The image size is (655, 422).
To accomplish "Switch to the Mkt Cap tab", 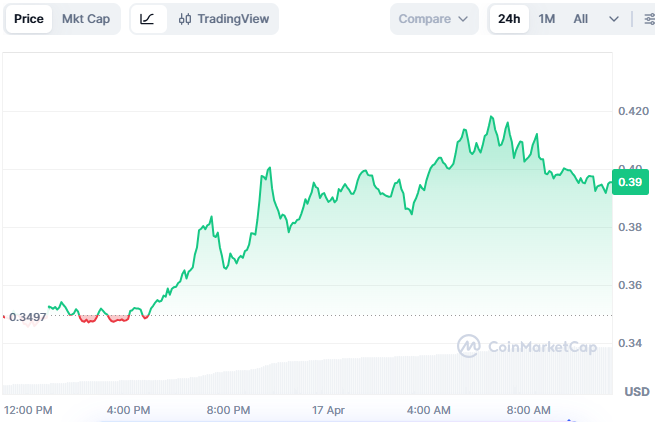I will [x=86, y=19].
